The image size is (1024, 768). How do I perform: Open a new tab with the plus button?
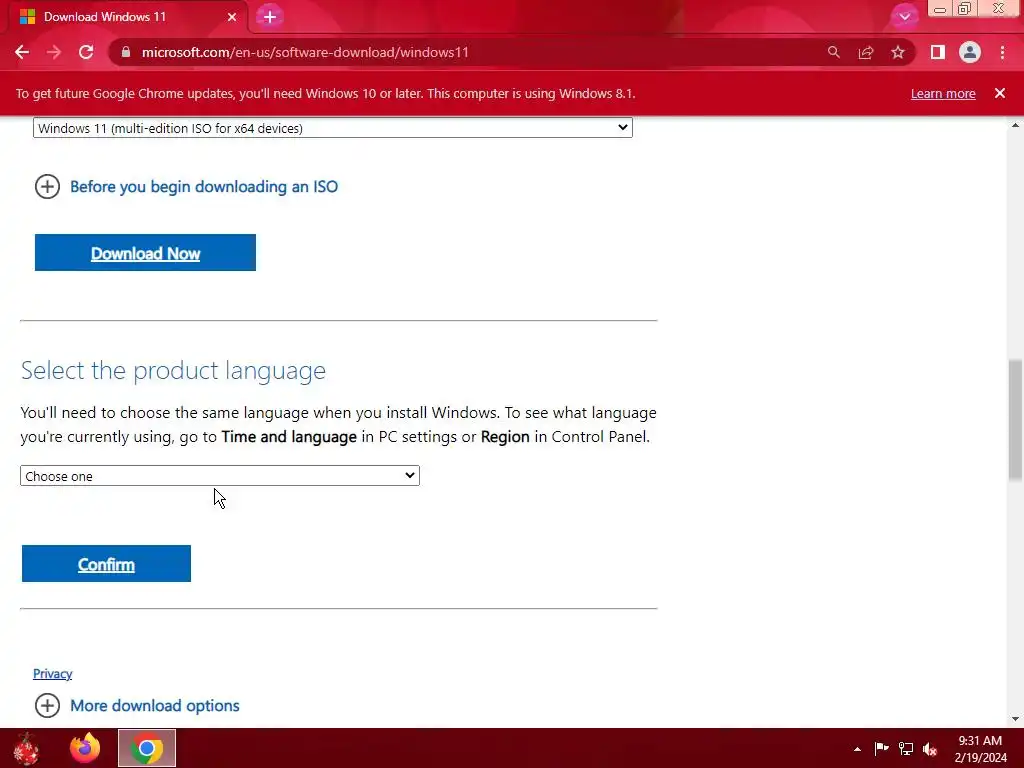(x=270, y=17)
